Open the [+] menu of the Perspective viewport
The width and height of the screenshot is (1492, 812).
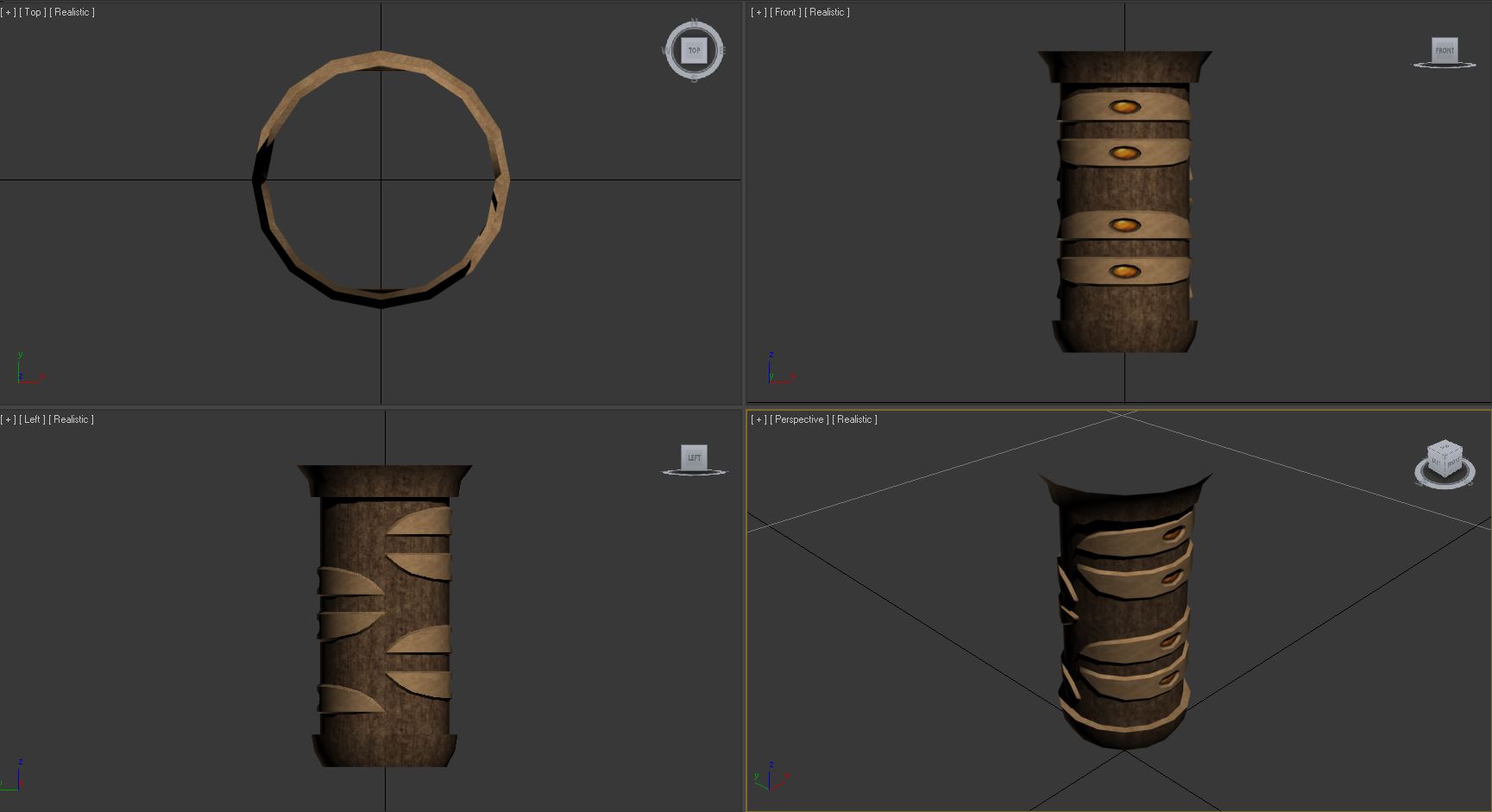[x=759, y=419]
